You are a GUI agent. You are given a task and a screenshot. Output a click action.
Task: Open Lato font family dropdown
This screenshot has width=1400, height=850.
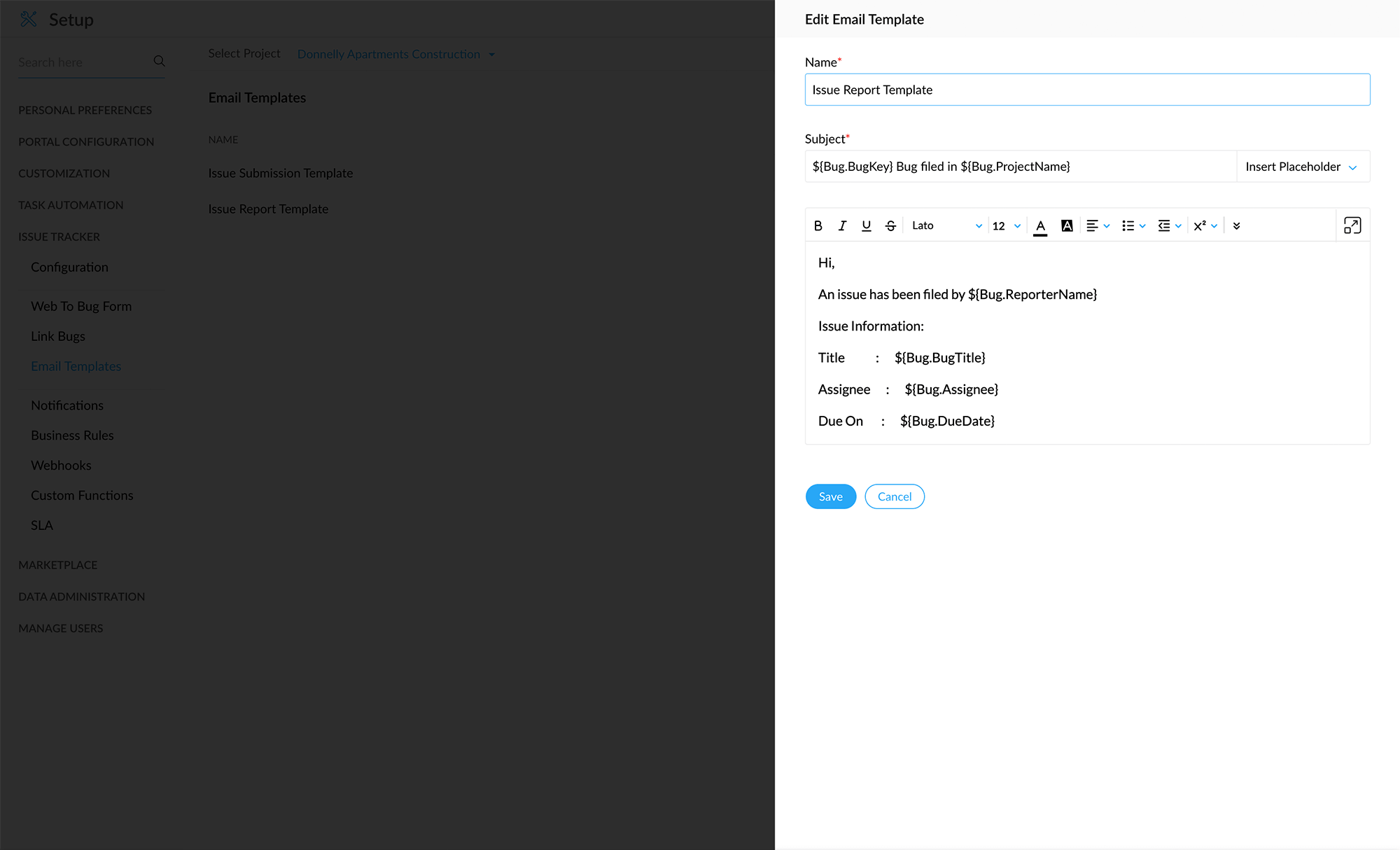pyautogui.click(x=946, y=225)
